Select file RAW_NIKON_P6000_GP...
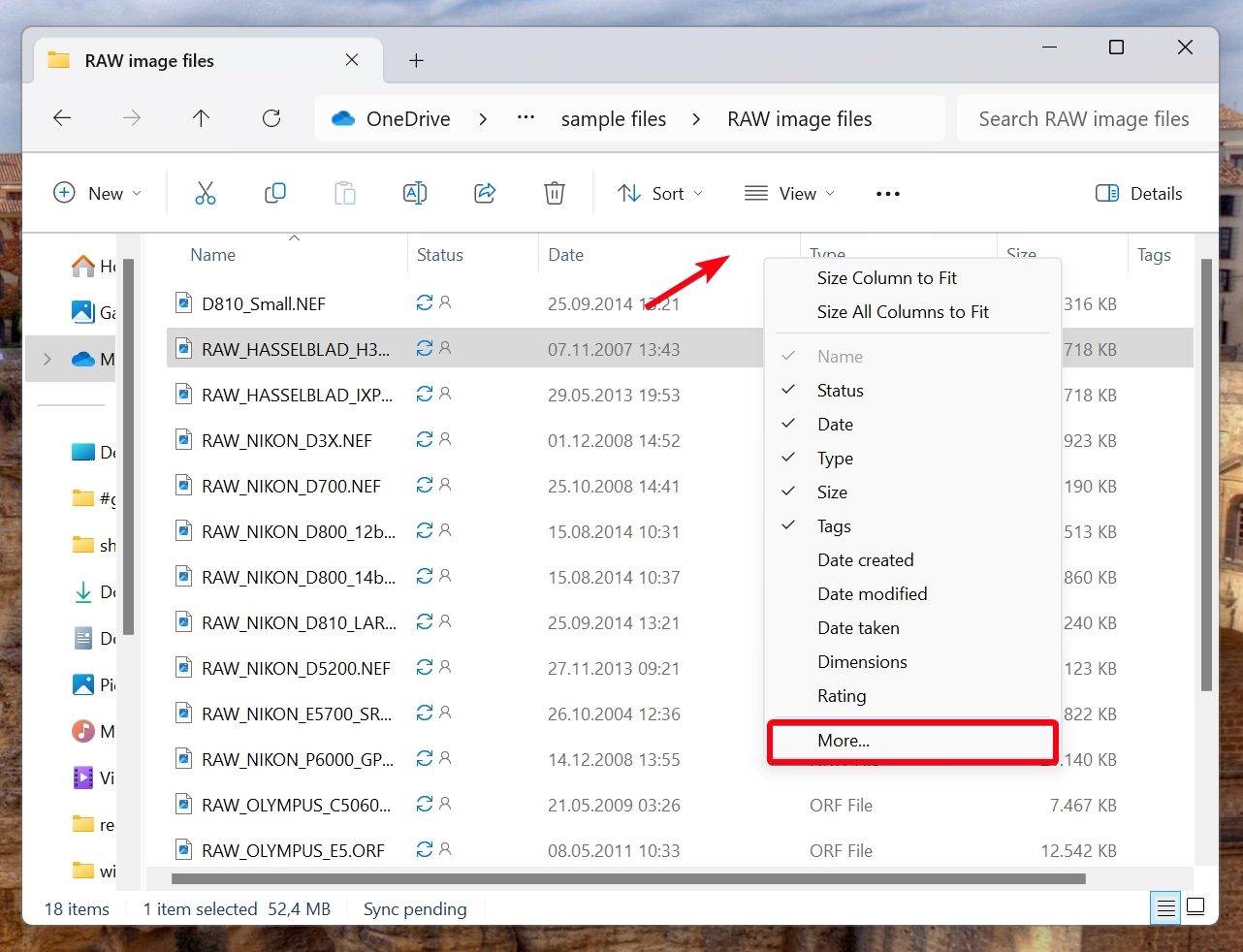The height and width of the screenshot is (952, 1243). click(298, 759)
